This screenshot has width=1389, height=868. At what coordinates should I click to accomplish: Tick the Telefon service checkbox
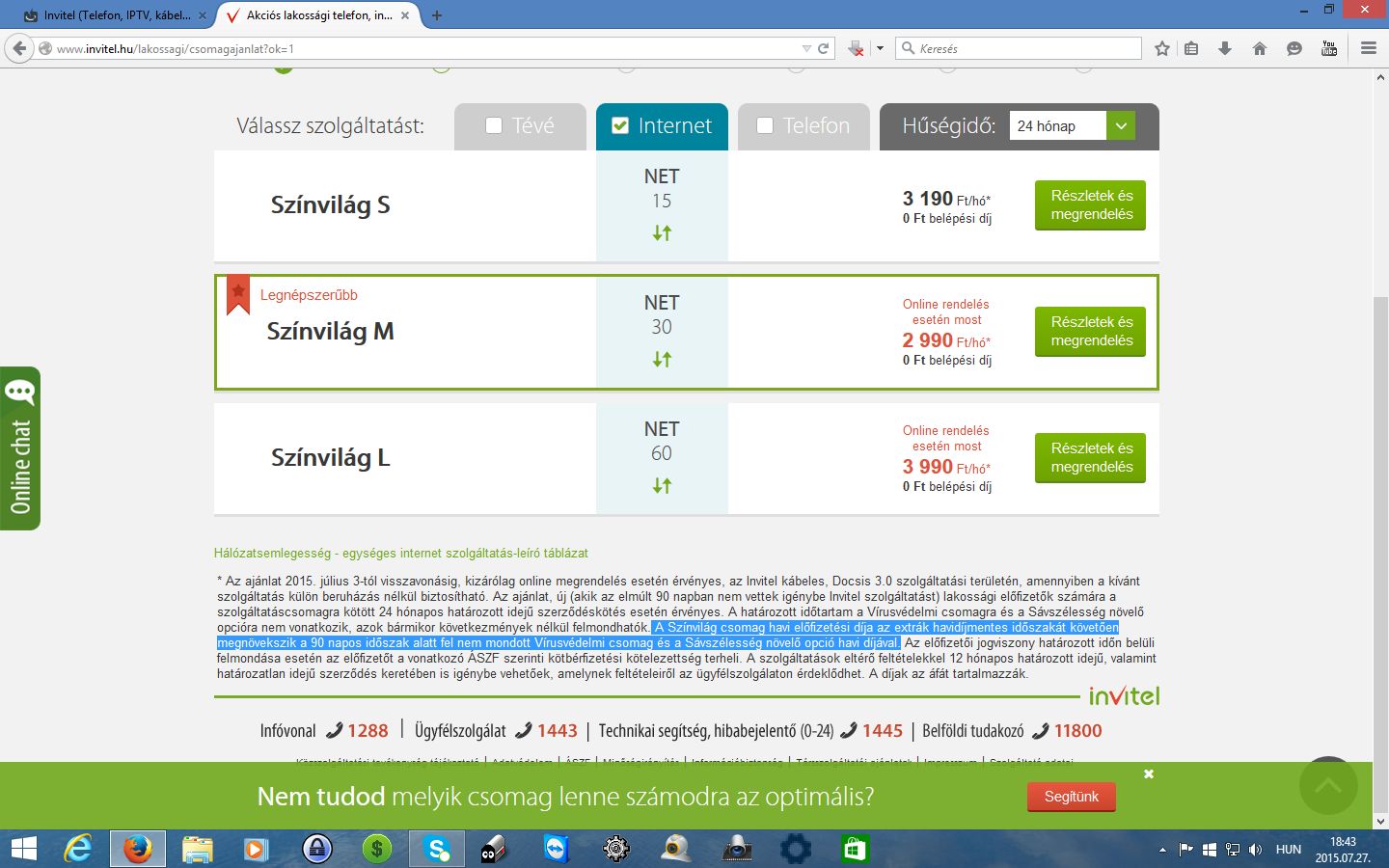tap(765, 125)
